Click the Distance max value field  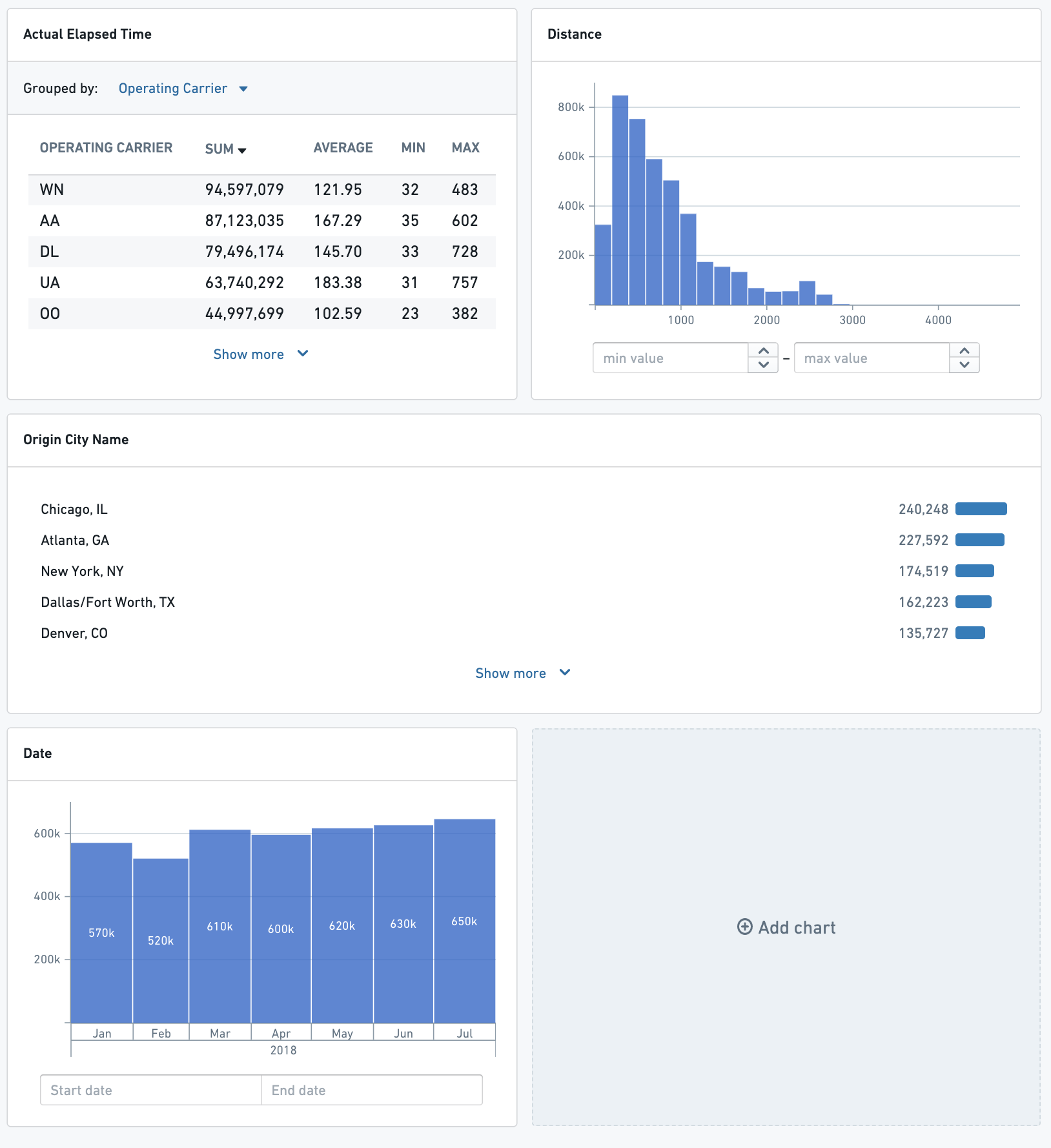pyautogui.click(x=872, y=358)
